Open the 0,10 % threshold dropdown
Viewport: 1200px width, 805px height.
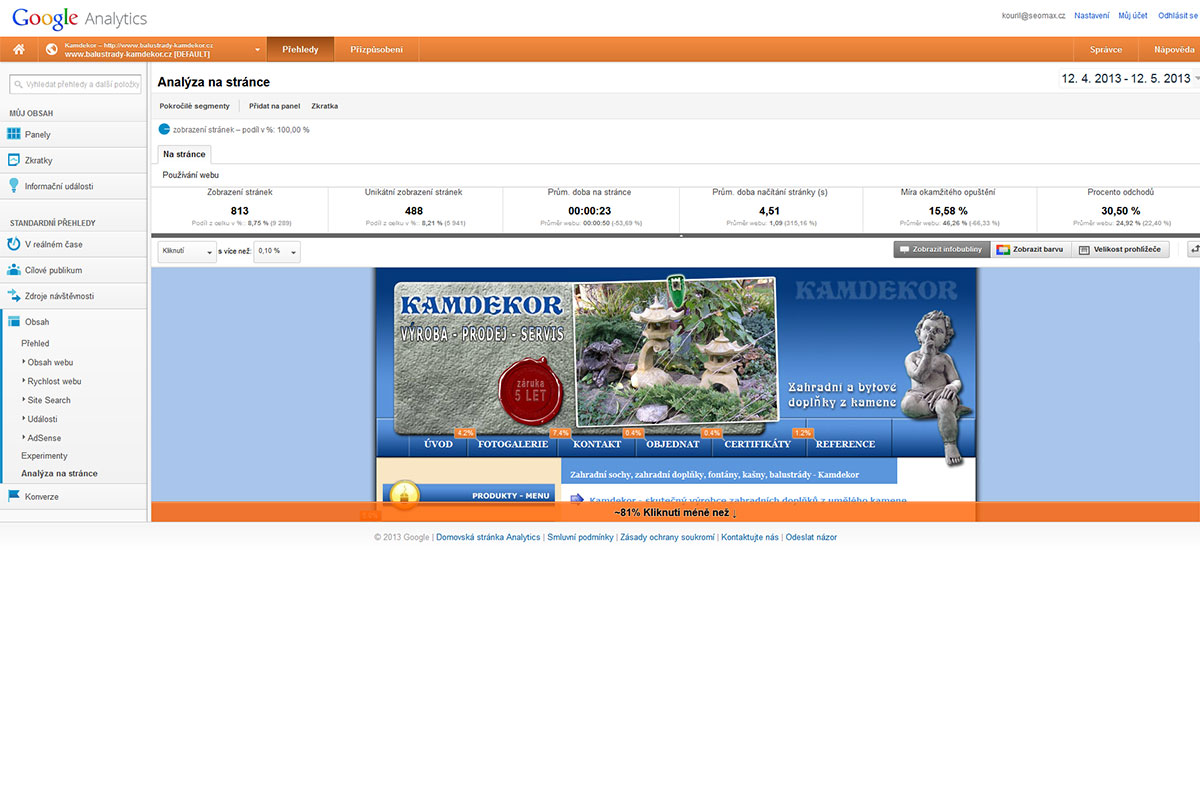(276, 252)
